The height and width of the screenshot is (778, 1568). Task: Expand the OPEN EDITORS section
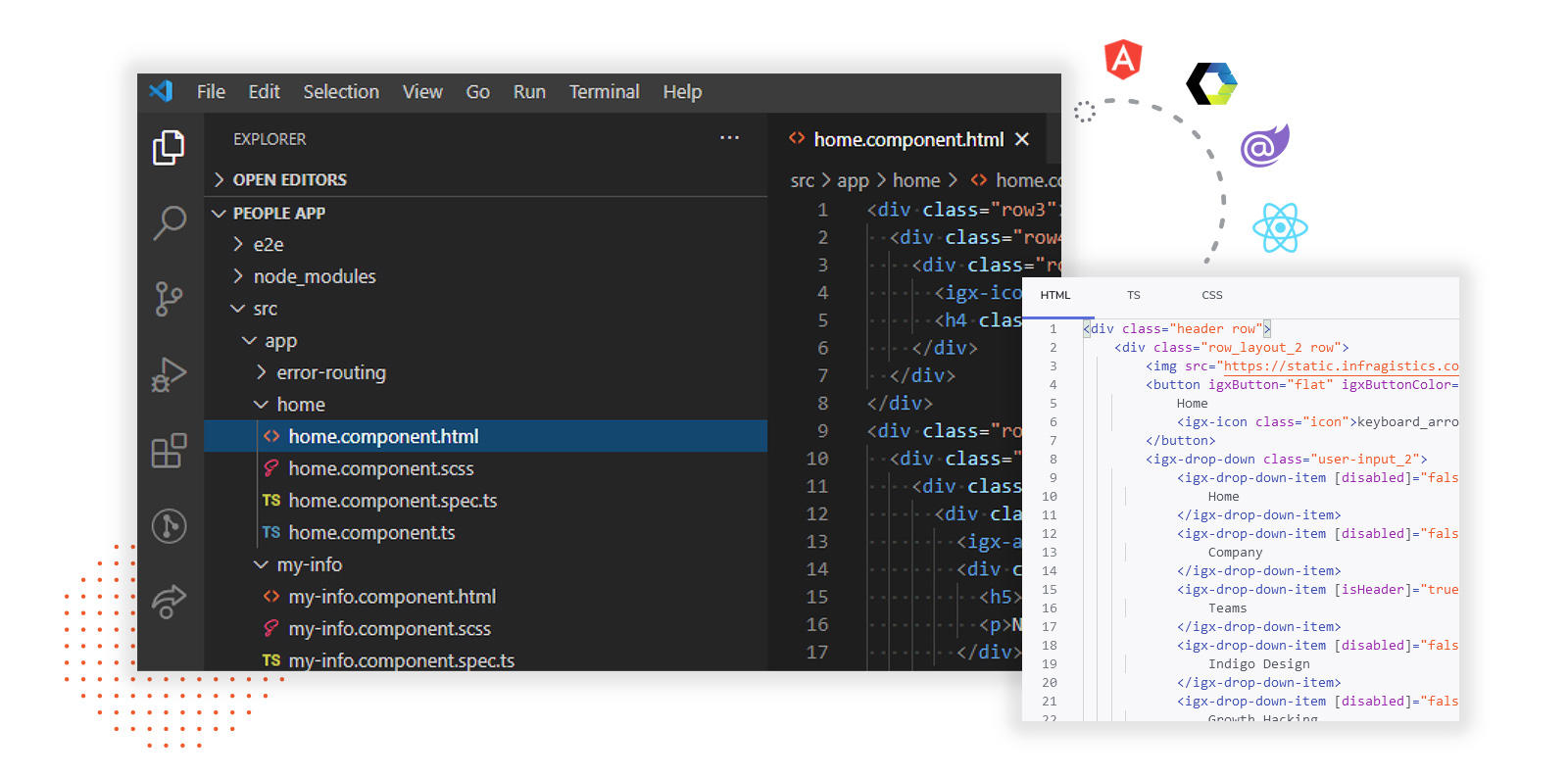[x=289, y=180]
